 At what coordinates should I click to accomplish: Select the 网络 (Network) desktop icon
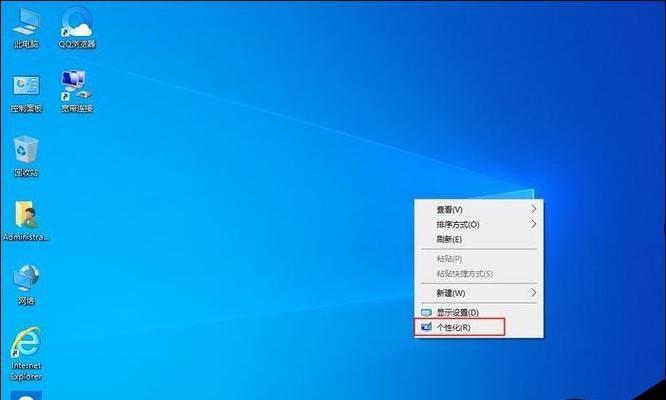[26, 285]
